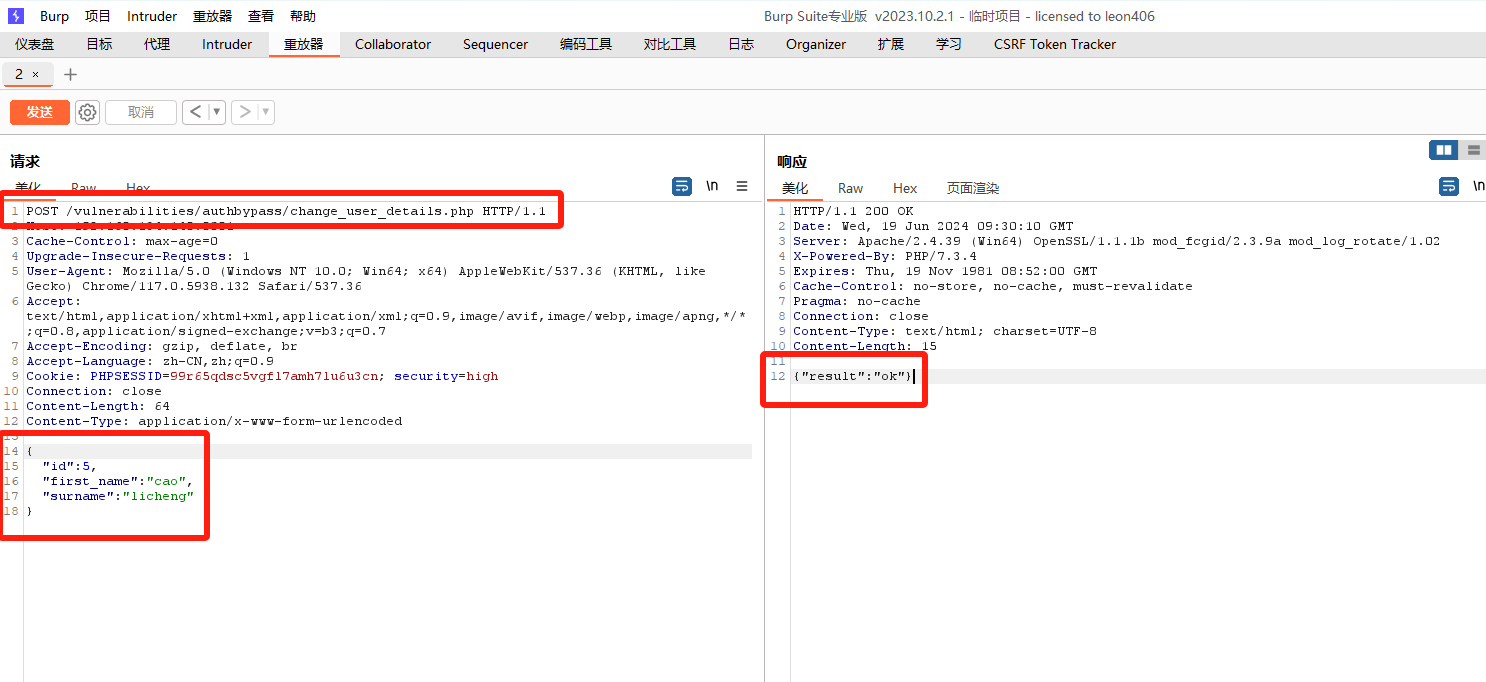
Task: Switch to Sequencer tab
Action: [495, 44]
